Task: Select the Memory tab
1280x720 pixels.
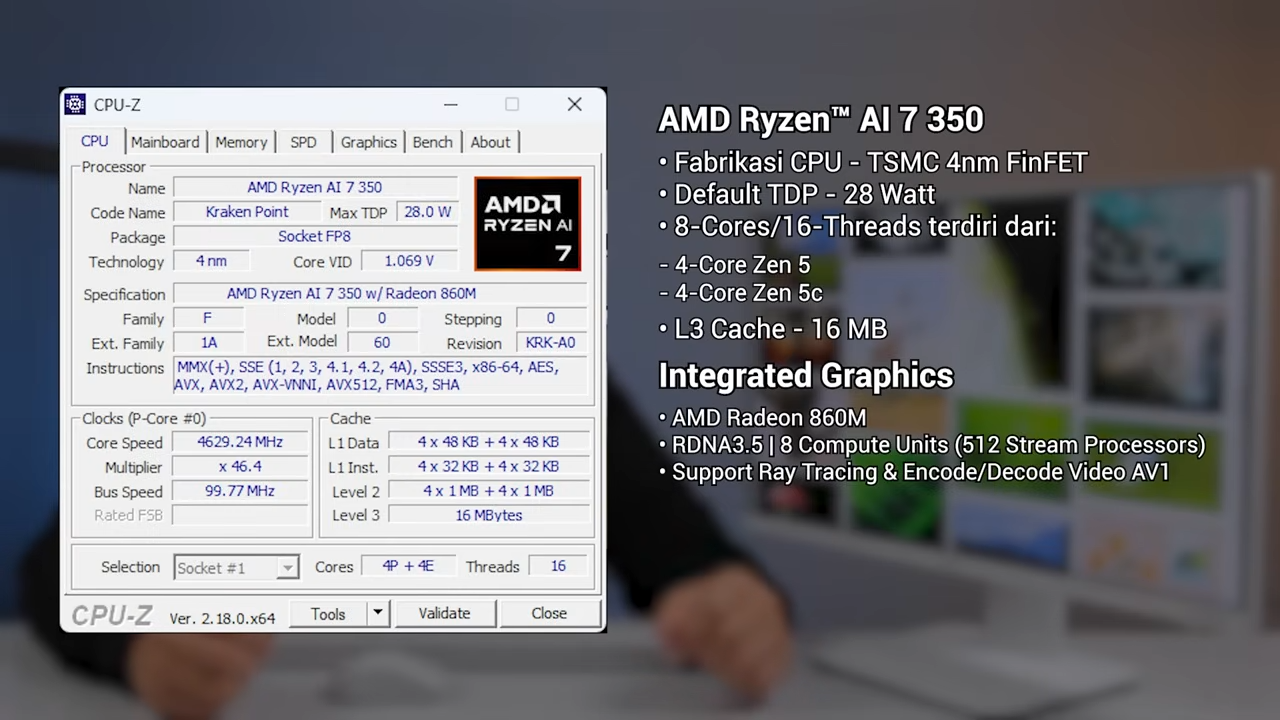Action: click(240, 142)
